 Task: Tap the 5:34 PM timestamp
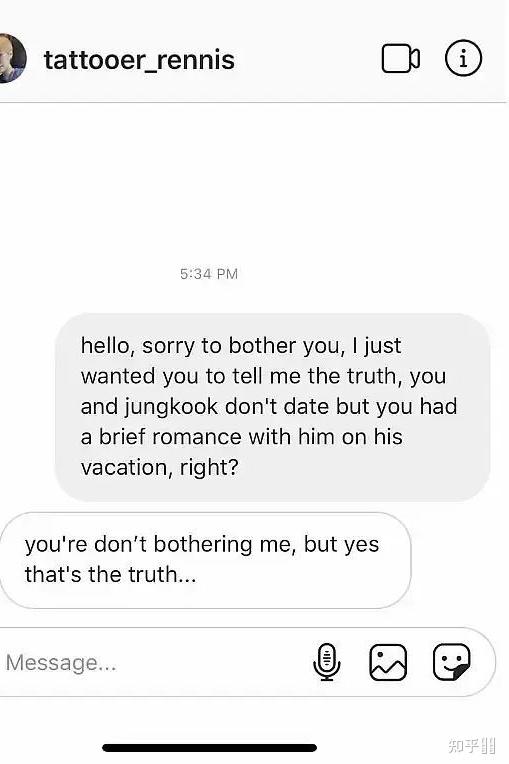[209, 274]
